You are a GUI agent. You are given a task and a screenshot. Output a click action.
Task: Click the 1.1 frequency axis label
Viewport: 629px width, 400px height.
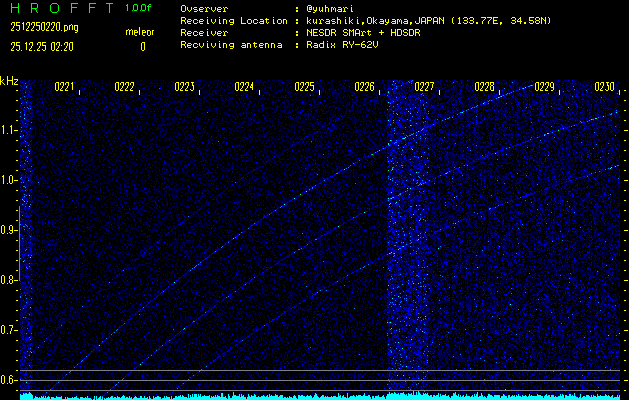point(9,130)
